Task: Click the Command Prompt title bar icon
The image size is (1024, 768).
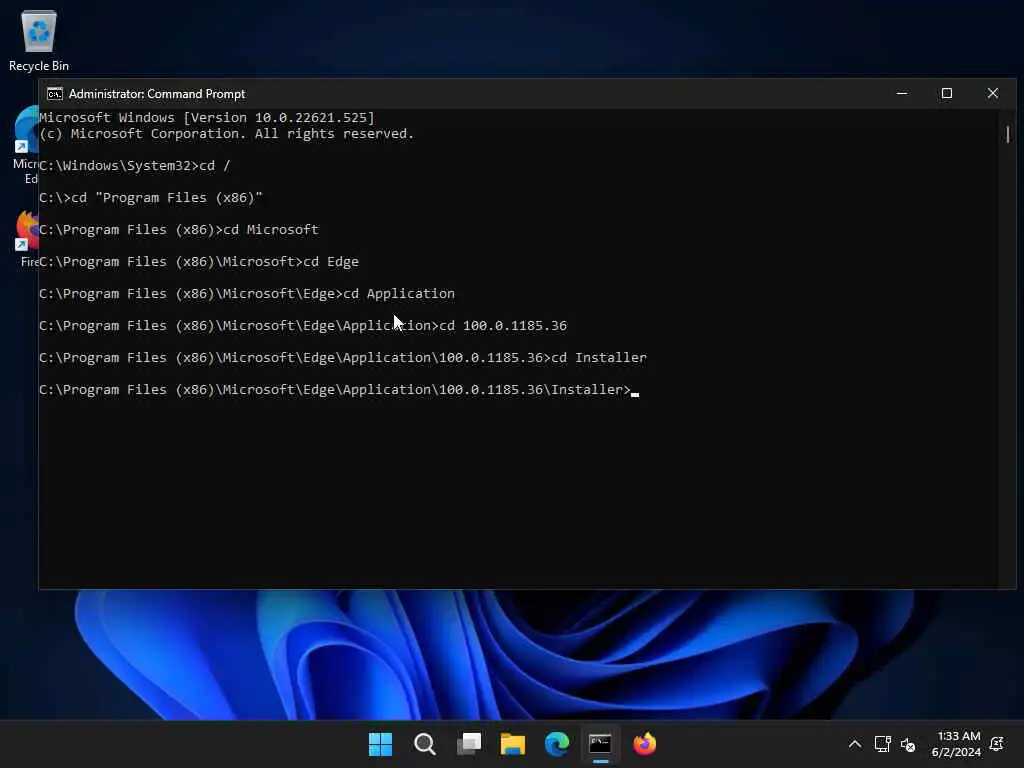Action: click(55, 94)
